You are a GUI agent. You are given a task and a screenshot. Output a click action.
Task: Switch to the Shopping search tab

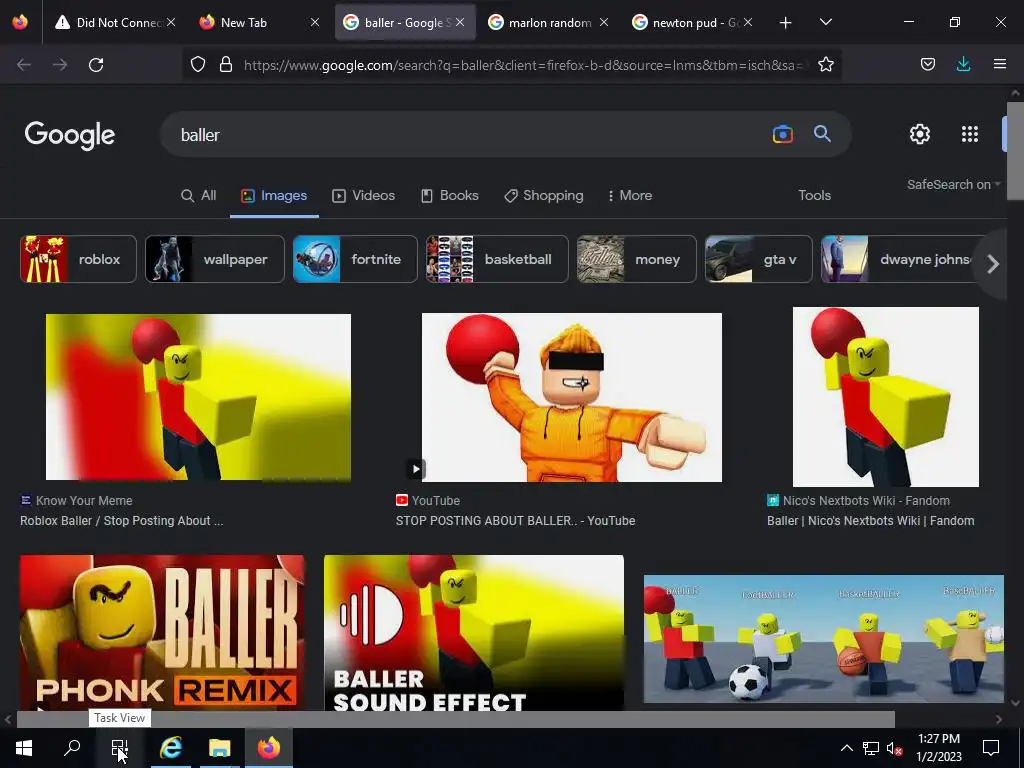tap(543, 195)
